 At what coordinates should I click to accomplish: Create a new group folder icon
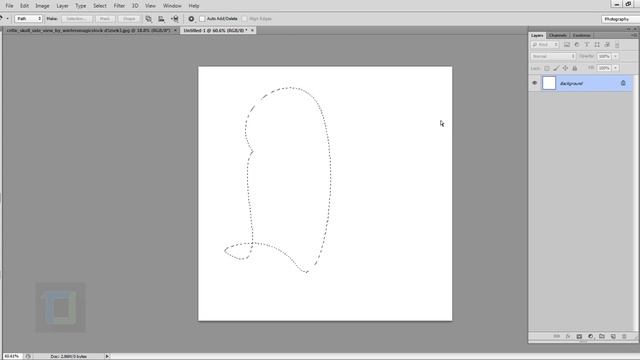click(602, 336)
